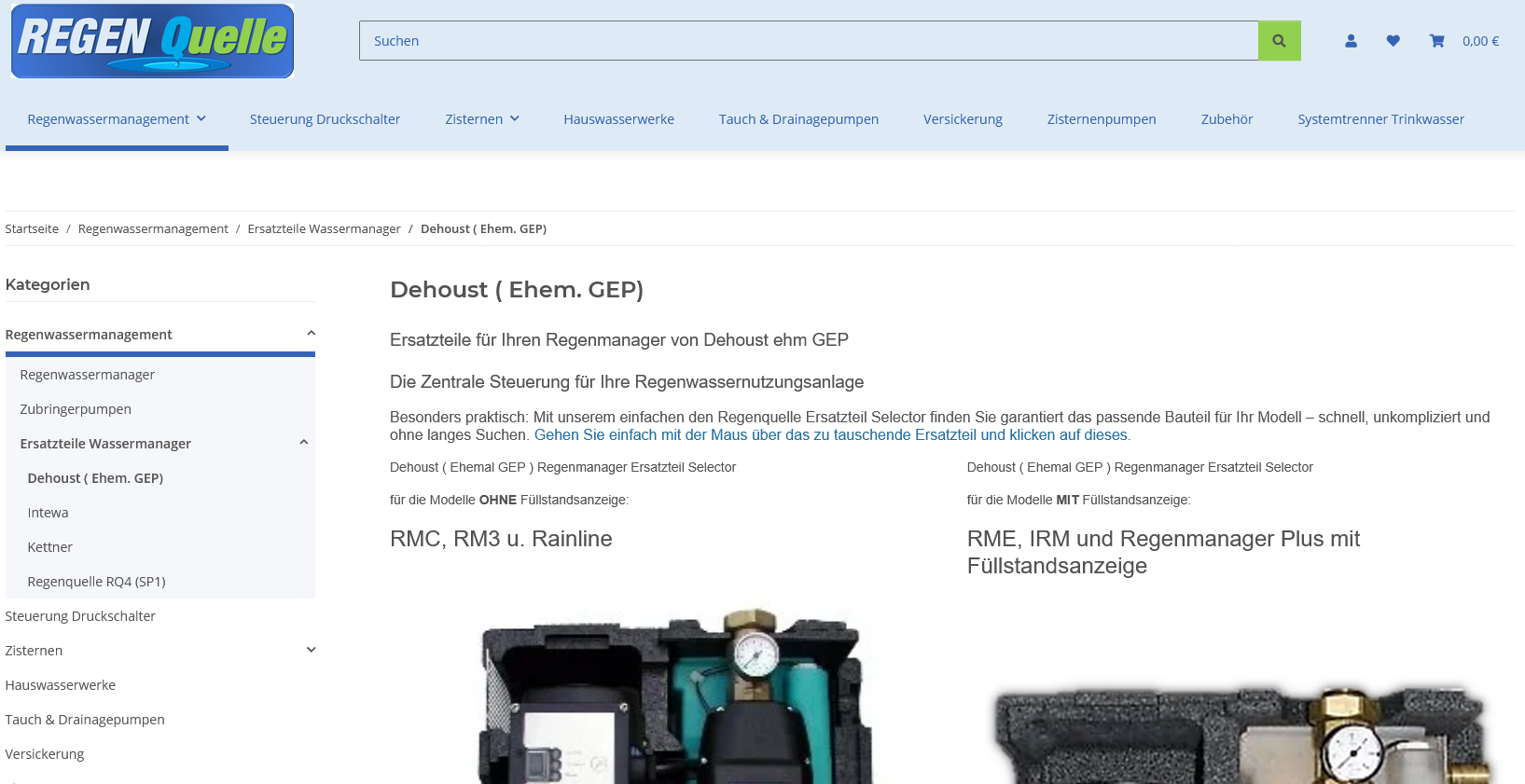
Task: Select Ersatzteile Wassermanager in sidebar
Action: click(x=105, y=444)
